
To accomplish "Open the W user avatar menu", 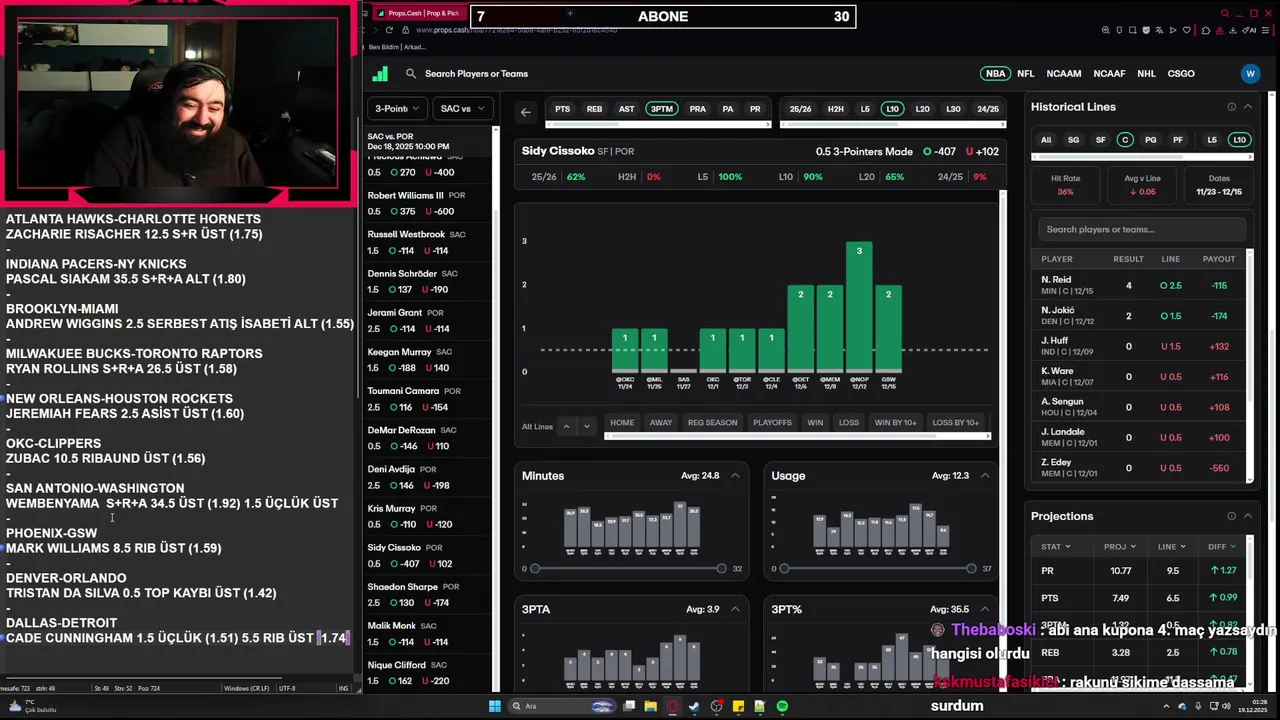I will pos(1249,73).
